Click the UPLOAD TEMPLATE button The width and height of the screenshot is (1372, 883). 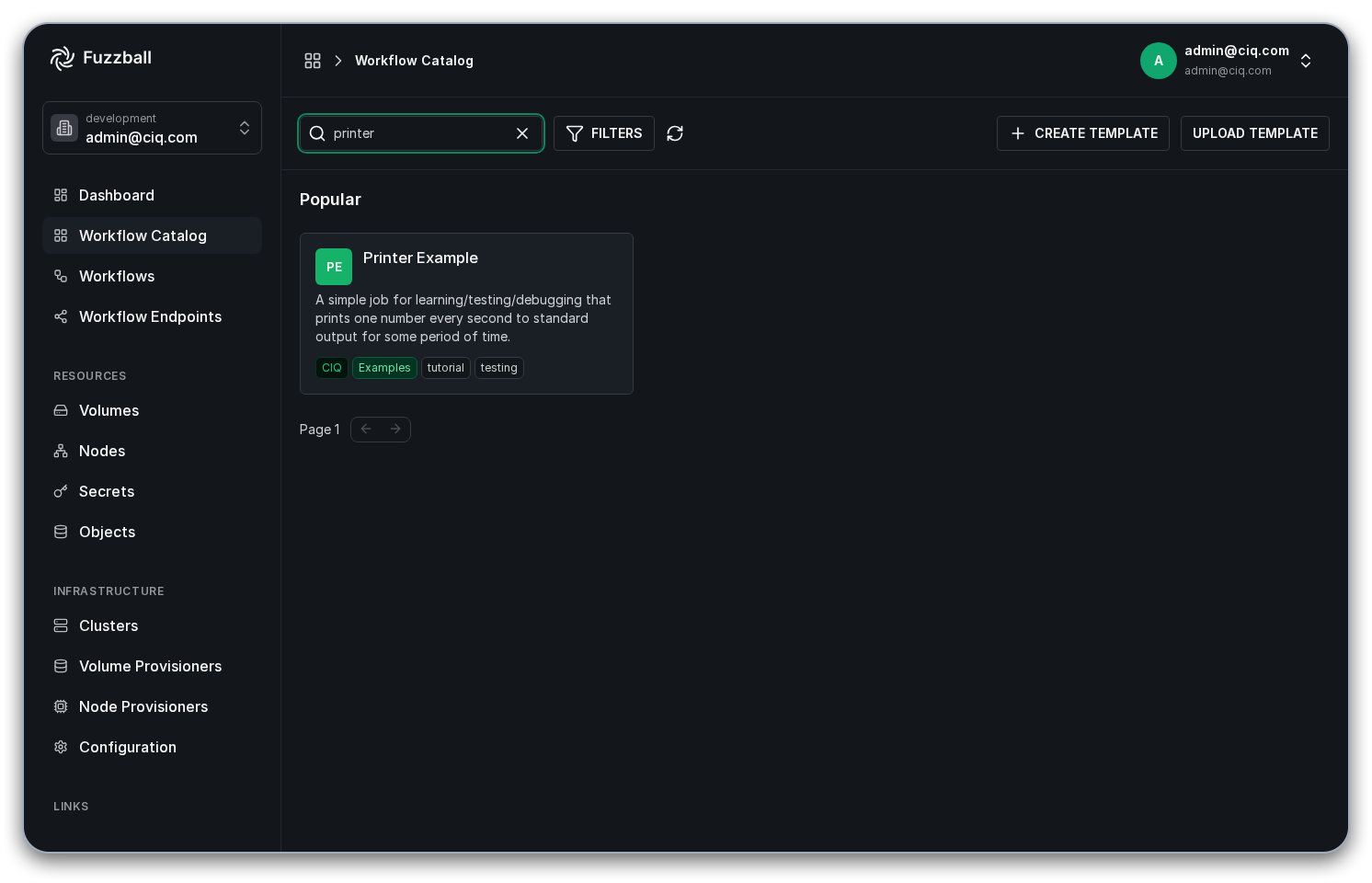[x=1255, y=133]
